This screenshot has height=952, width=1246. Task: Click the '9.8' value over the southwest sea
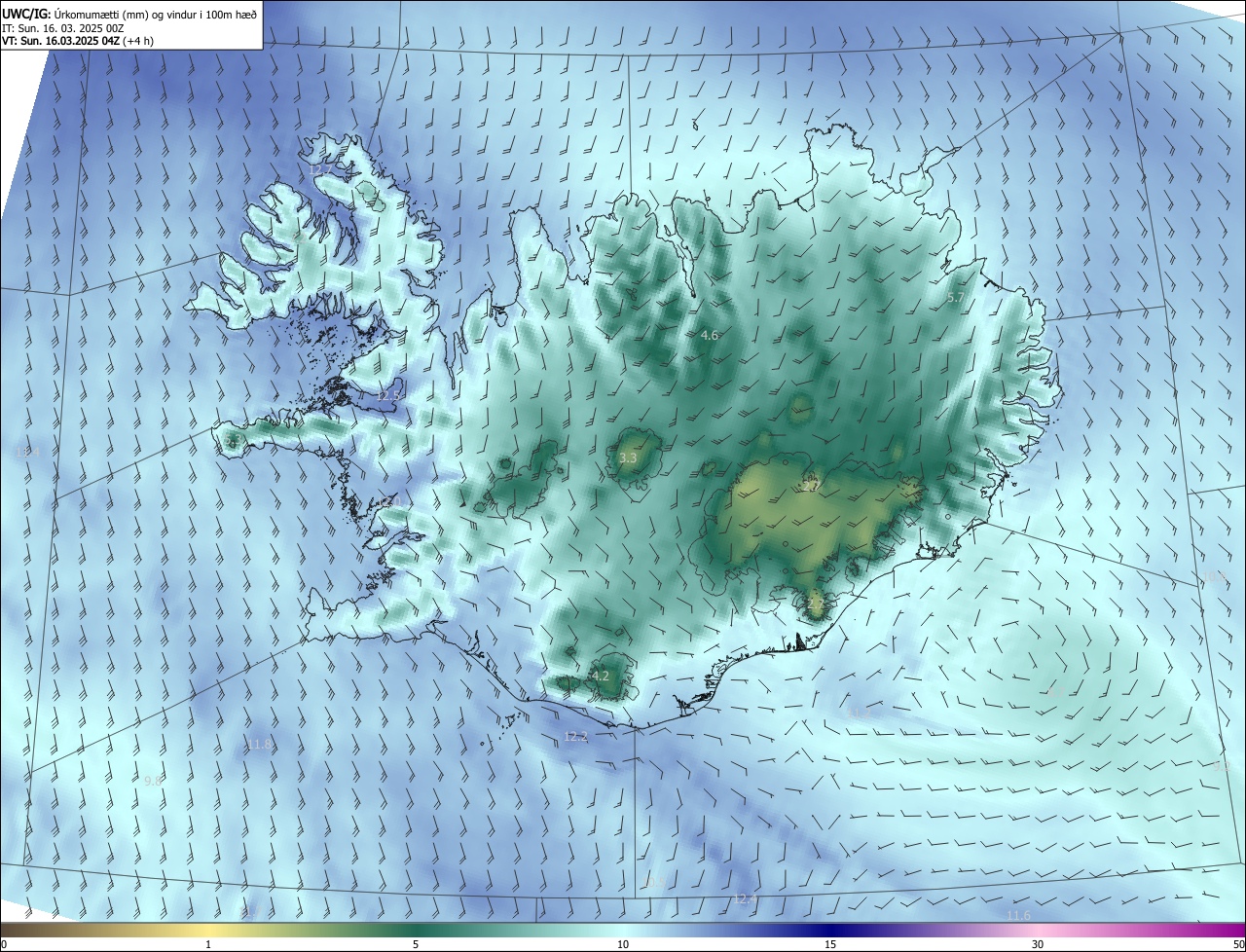[153, 781]
